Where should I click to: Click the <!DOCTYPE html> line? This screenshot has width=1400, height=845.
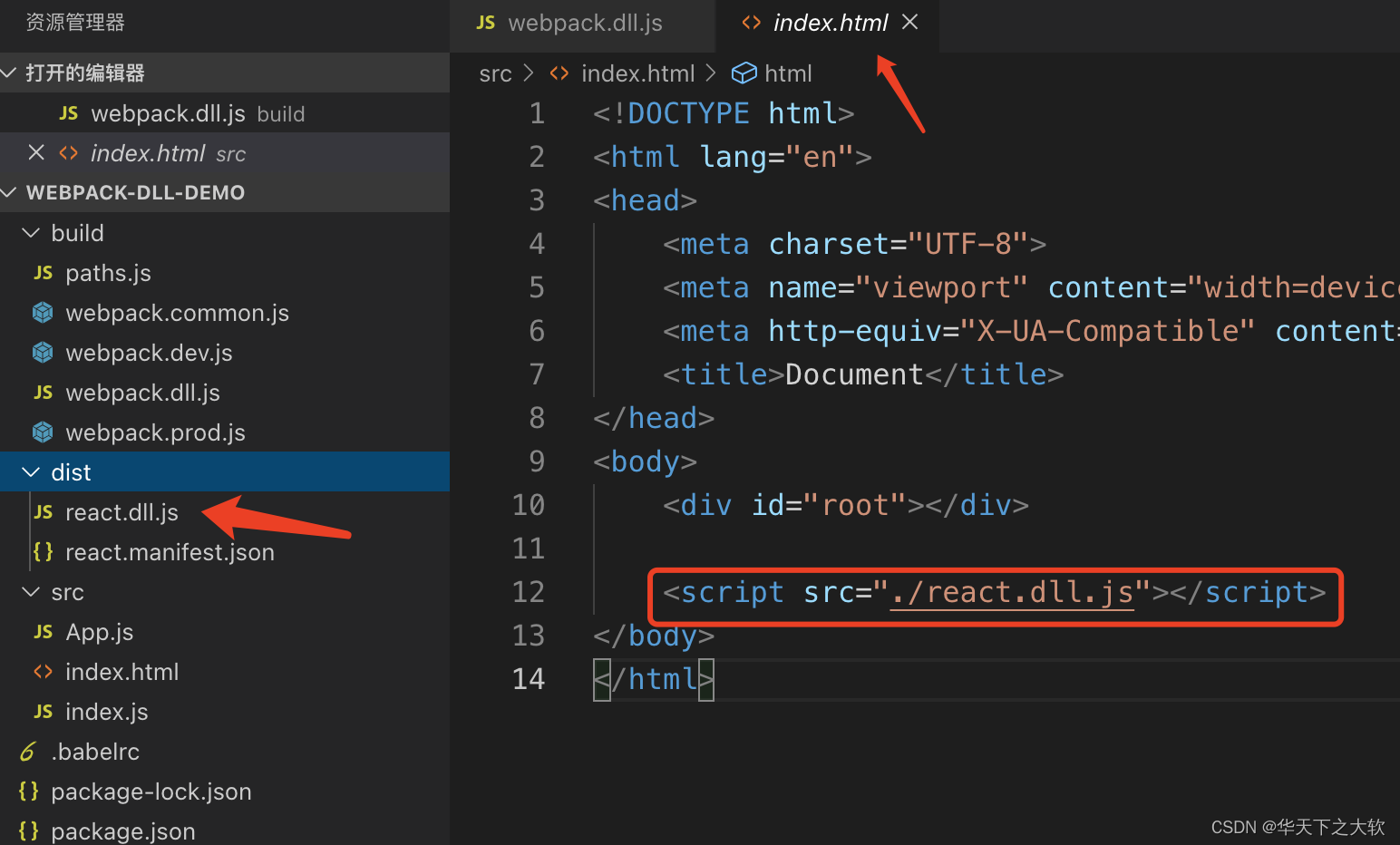(x=724, y=113)
